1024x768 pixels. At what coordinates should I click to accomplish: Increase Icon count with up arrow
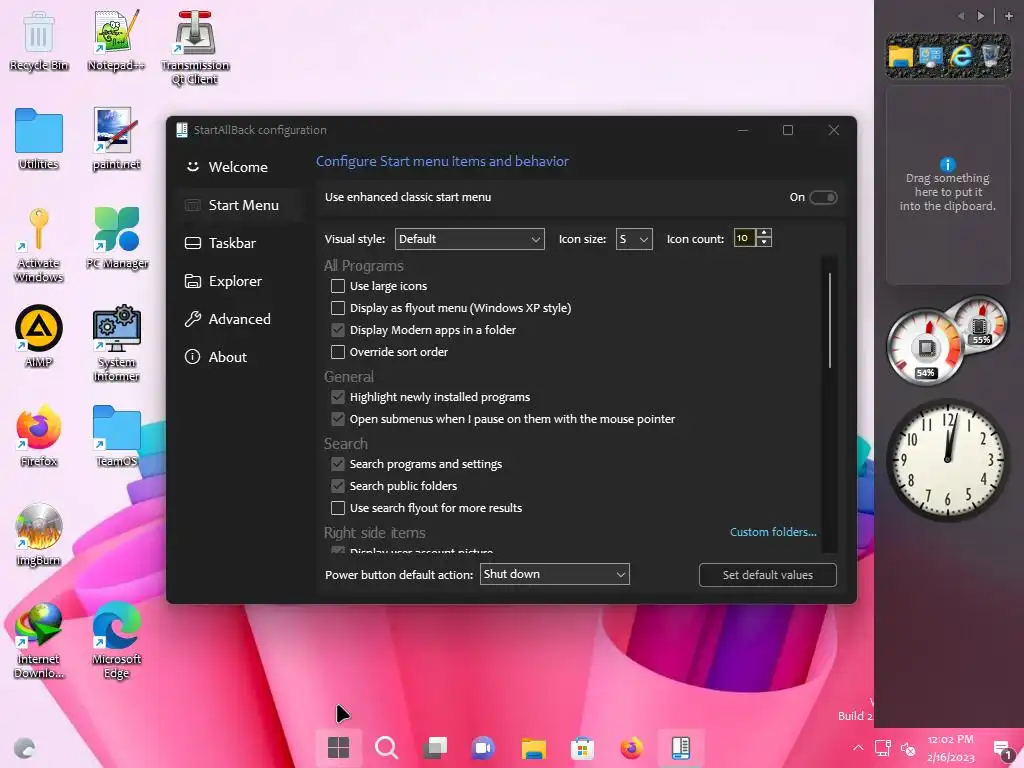764,234
